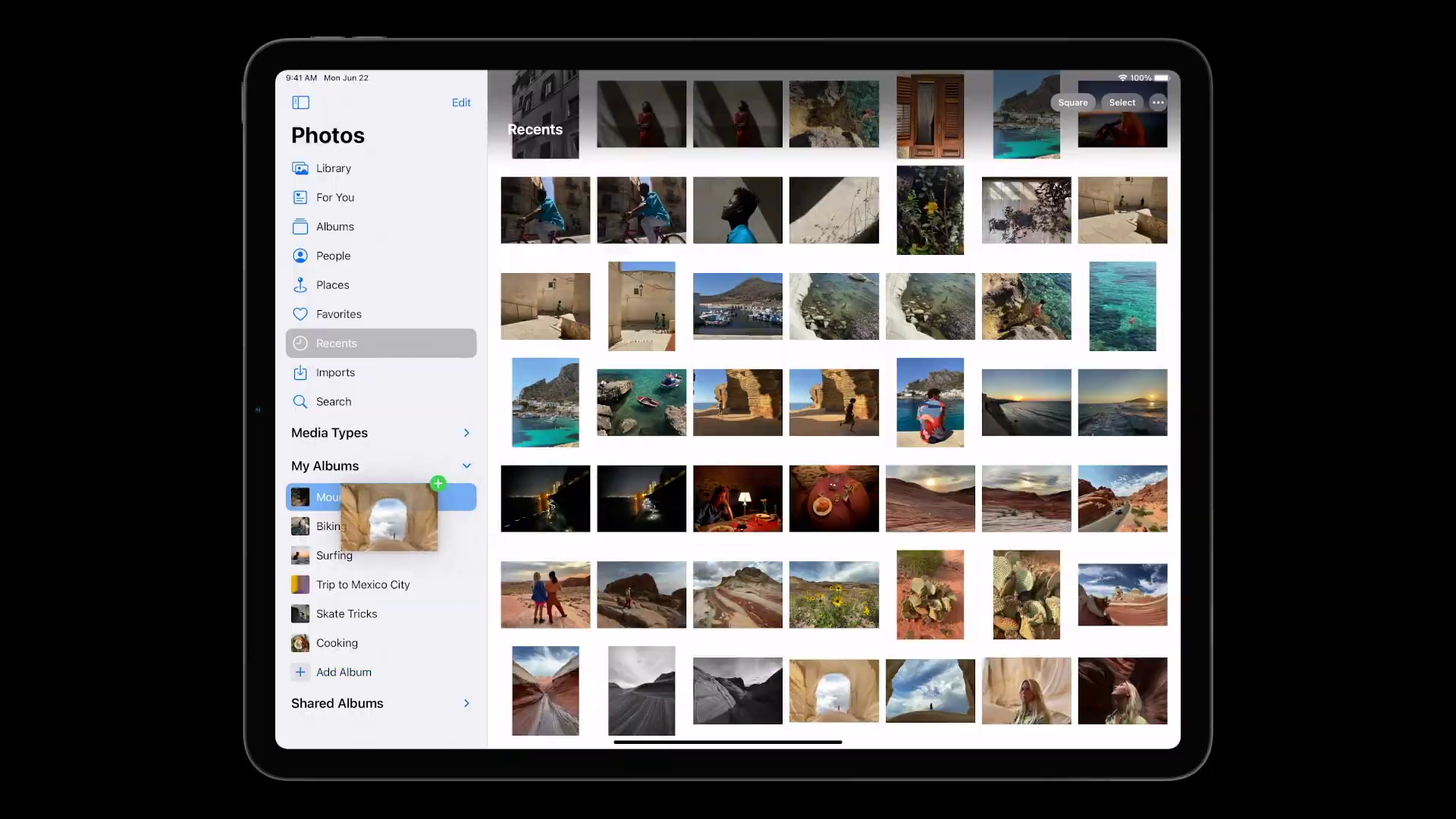Viewport: 1456px width, 819px height.
Task: Open the Cooking album
Action: pos(336,642)
